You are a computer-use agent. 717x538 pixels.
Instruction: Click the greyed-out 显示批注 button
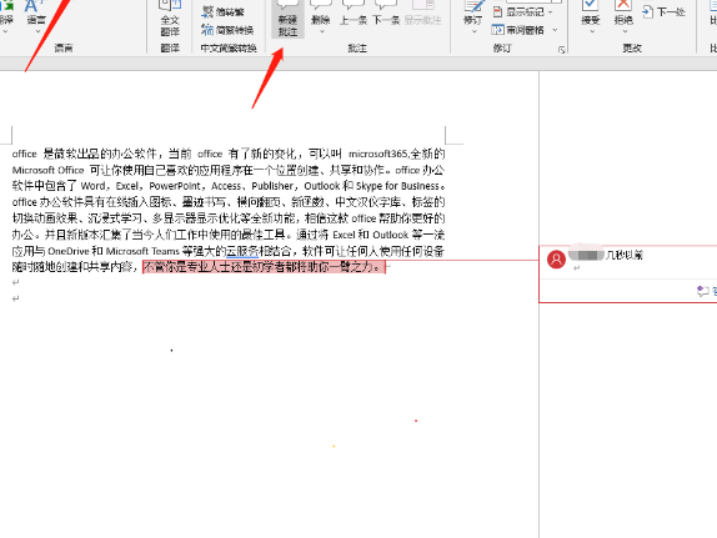coord(423,13)
